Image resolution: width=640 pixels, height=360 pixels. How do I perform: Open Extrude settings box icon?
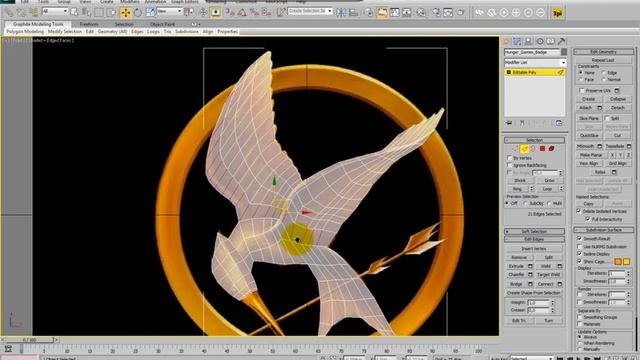530,266
